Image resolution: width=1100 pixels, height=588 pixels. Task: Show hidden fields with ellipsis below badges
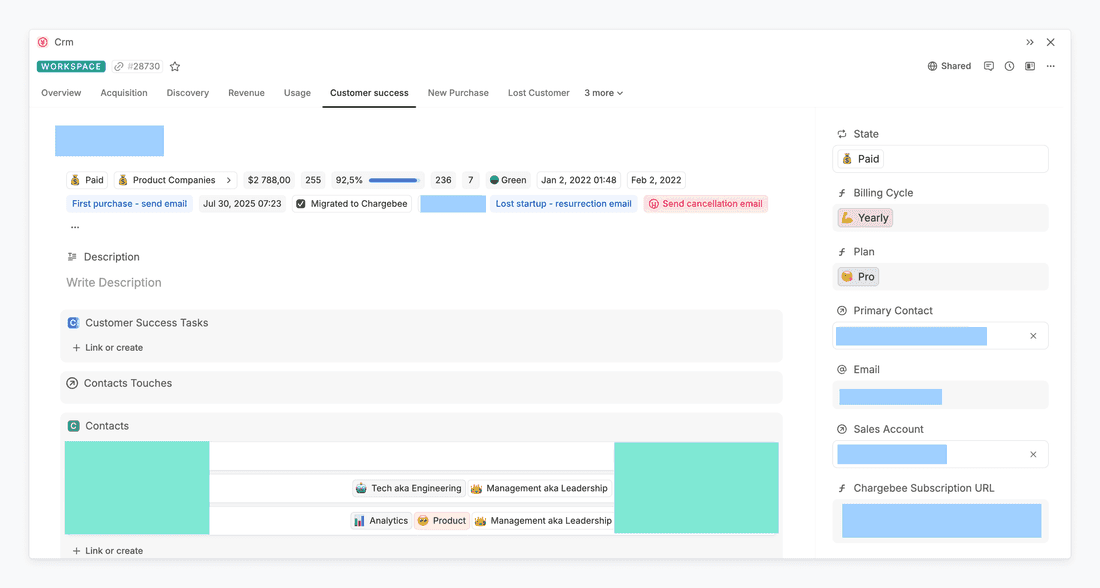click(x=75, y=227)
